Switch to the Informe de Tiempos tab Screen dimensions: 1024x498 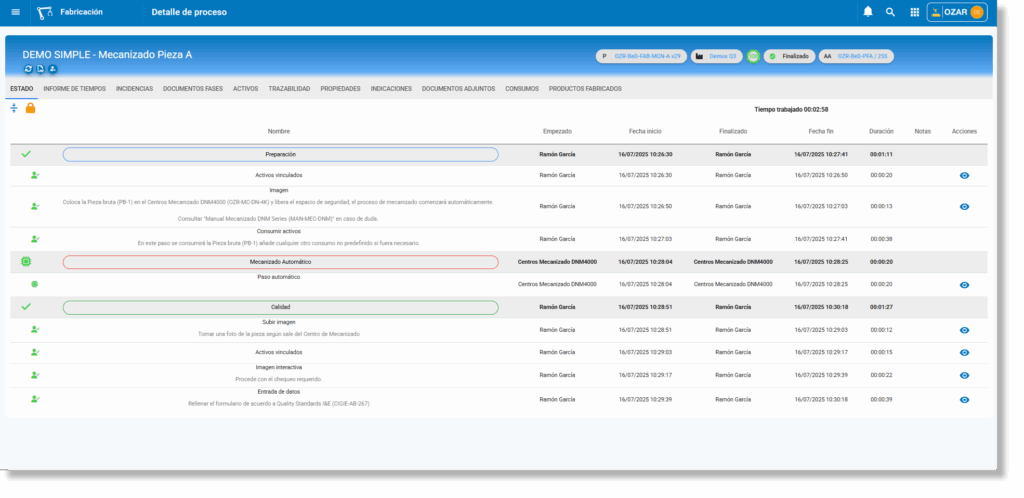click(x=75, y=89)
